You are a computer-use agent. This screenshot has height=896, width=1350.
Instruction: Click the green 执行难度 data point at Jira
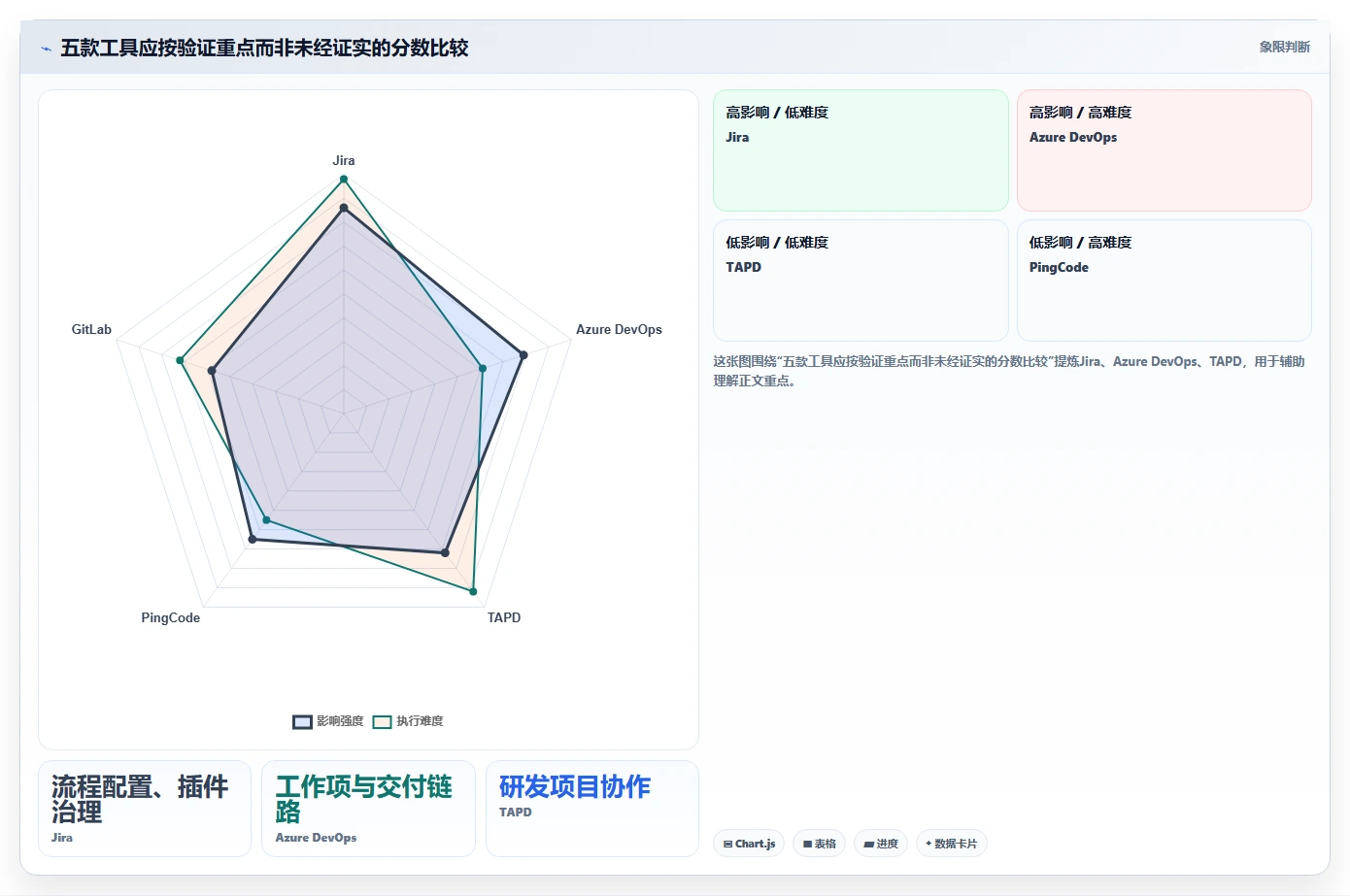point(343,179)
